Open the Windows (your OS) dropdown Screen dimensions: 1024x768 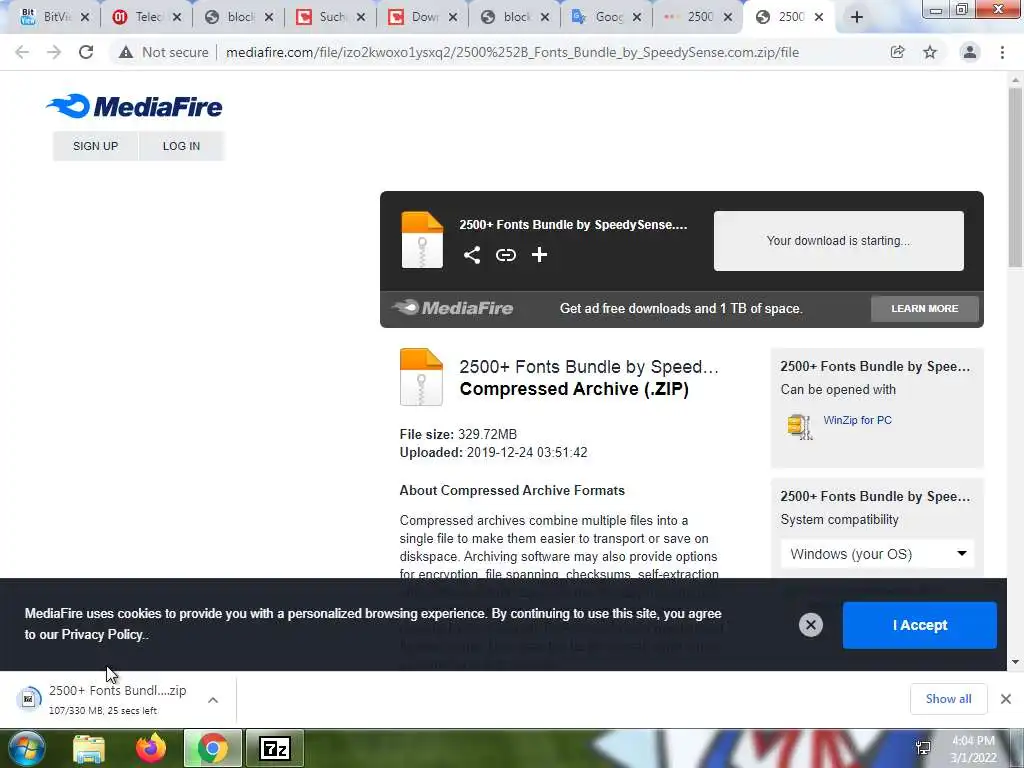tap(877, 554)
